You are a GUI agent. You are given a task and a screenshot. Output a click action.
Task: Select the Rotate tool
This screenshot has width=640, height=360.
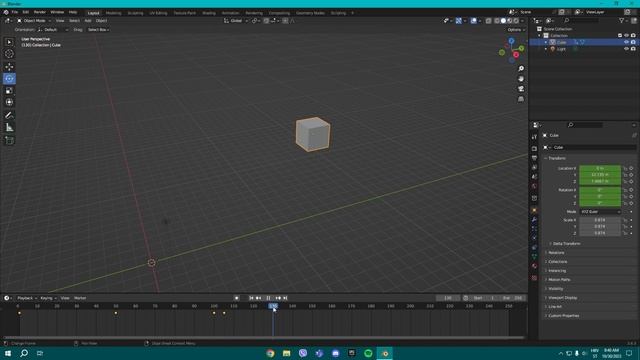(9, 78)
